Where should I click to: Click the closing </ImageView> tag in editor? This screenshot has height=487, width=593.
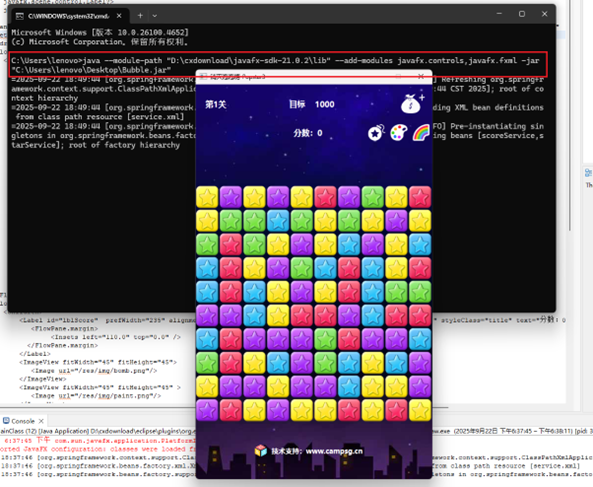tap(43, 379)
